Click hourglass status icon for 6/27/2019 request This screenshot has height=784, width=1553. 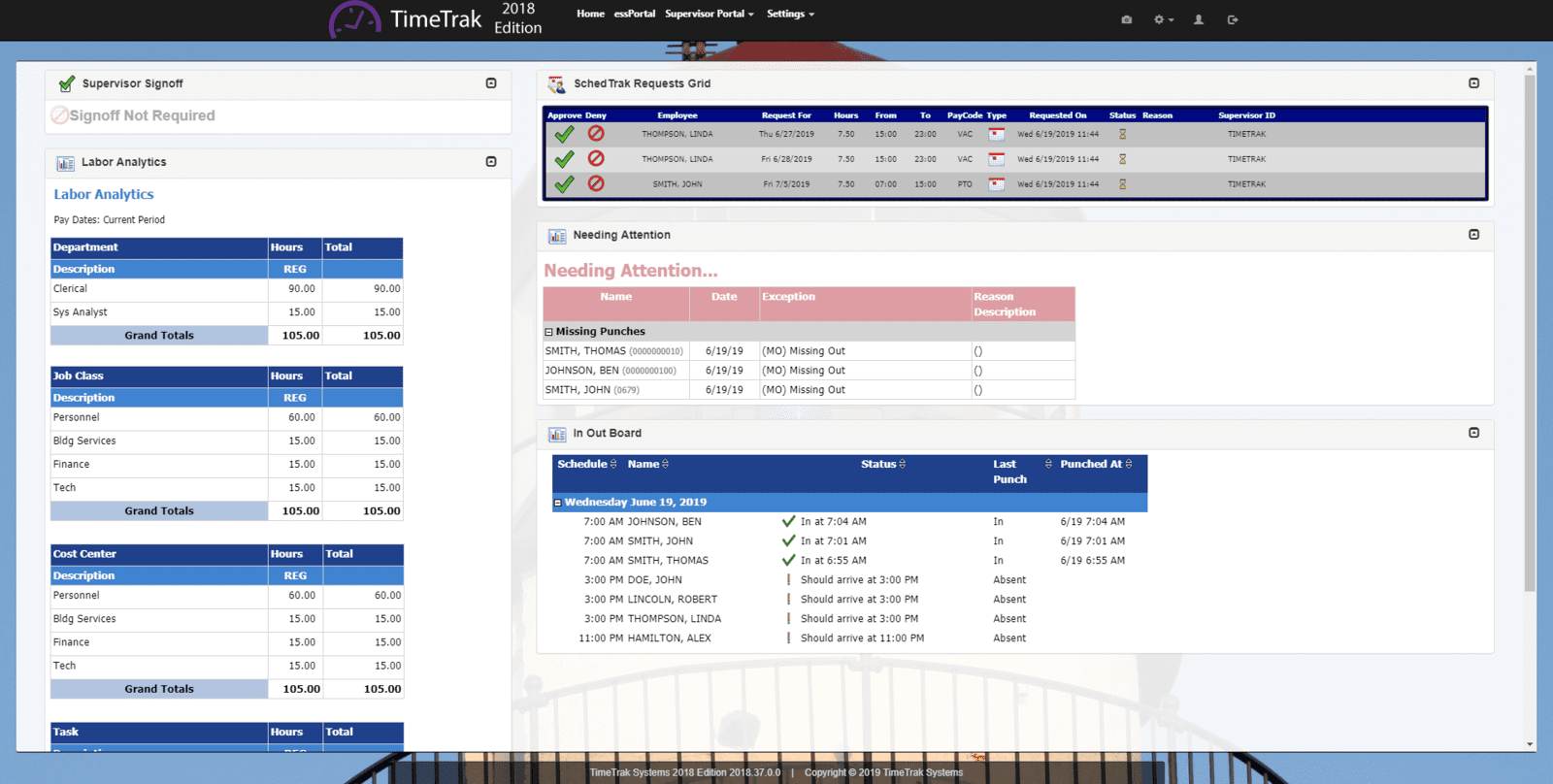(1123, 134)
